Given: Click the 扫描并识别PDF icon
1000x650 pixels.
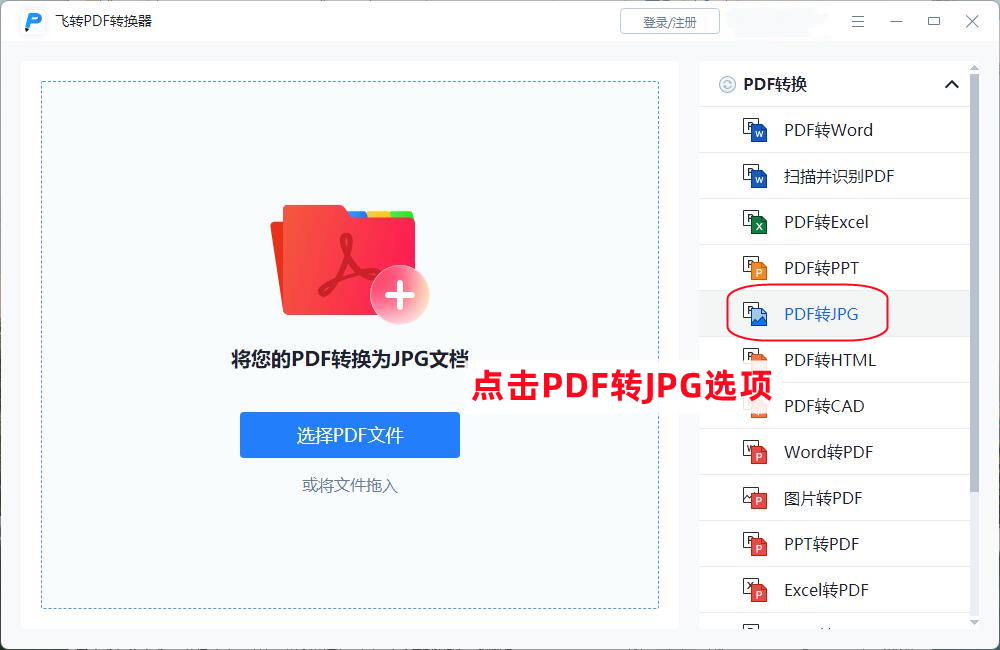Looking at the screenshot, I should (x=755, y=176).
